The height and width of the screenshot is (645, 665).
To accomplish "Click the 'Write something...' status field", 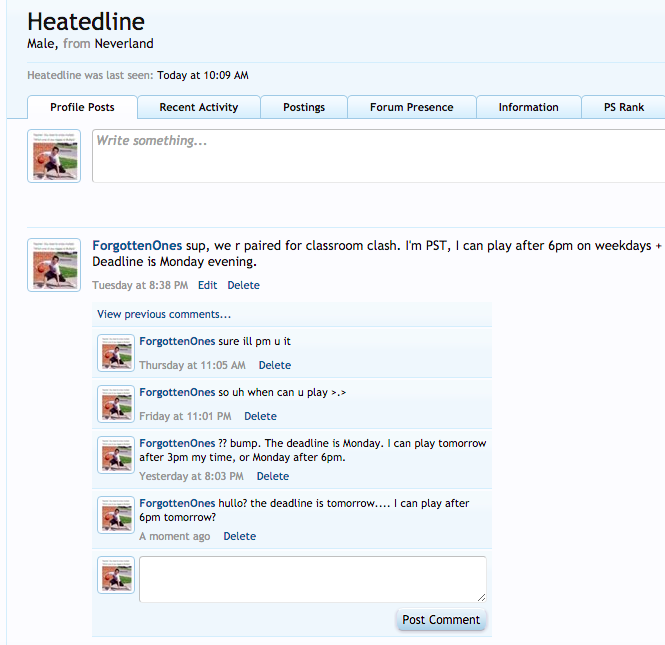I will pyautogui.click(x=378, y=156).
